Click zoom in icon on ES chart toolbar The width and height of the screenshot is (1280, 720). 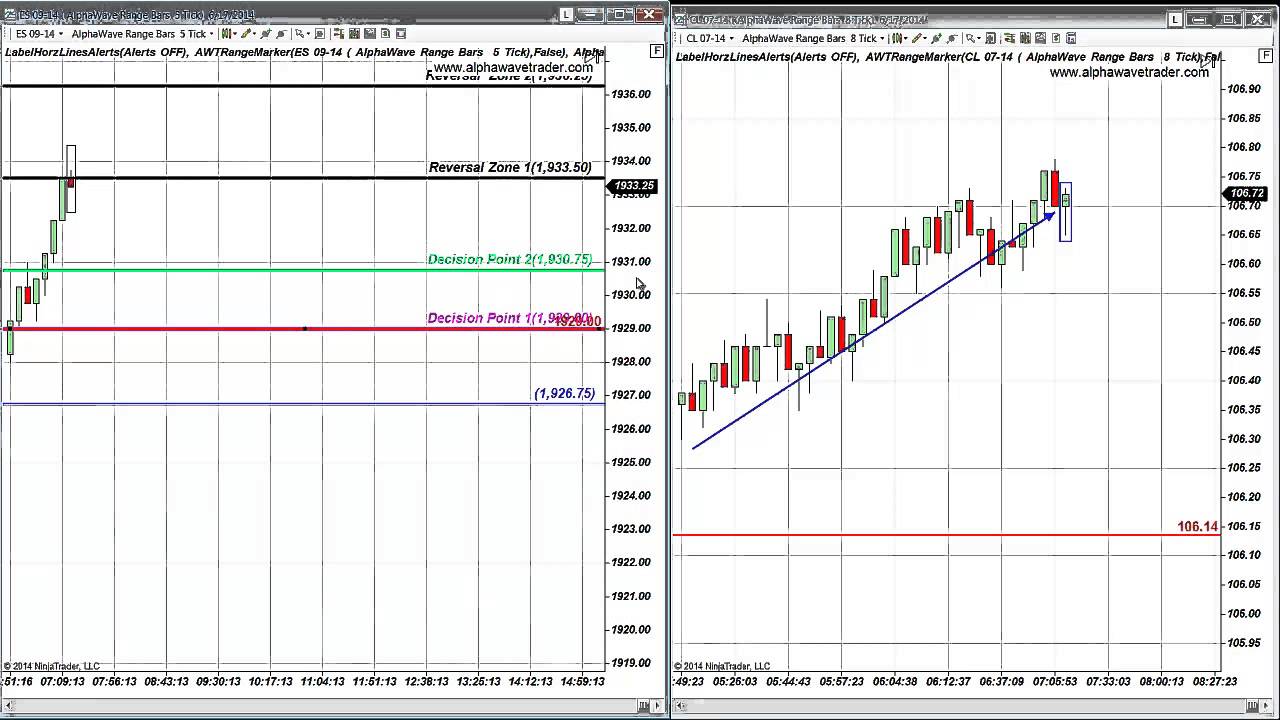tap(266, 34)
